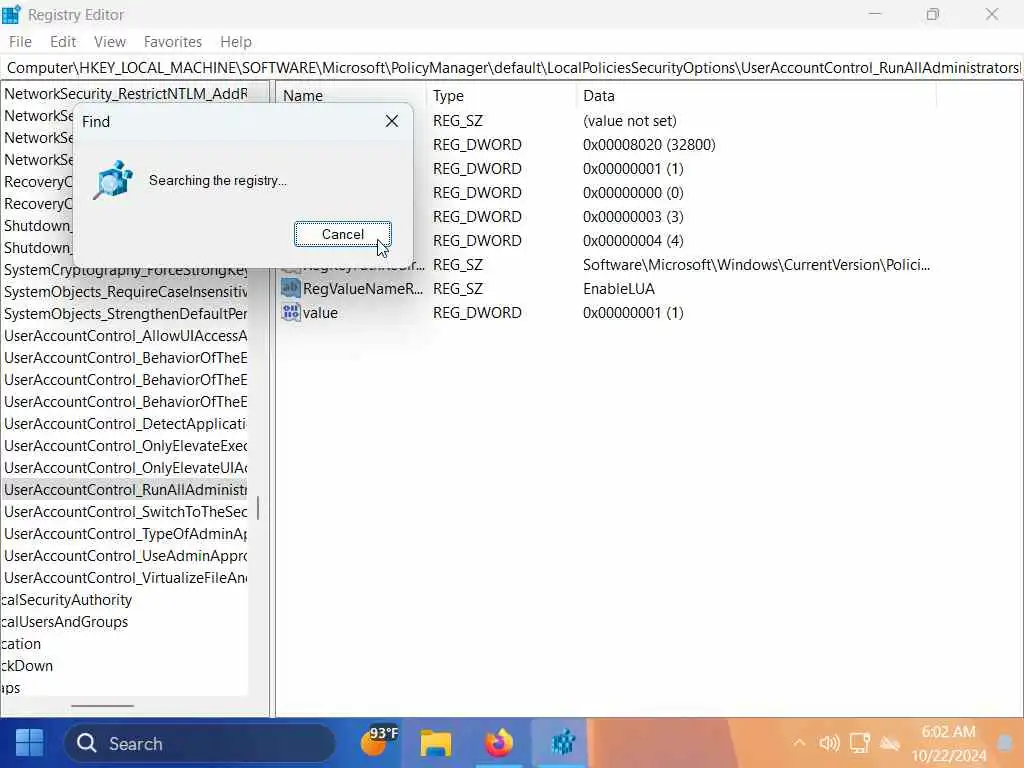The width and height of the screenshot is (1024, 768).
Task: Click the 0x00000004 (4) data value
Action: click(x=633, y=241)
